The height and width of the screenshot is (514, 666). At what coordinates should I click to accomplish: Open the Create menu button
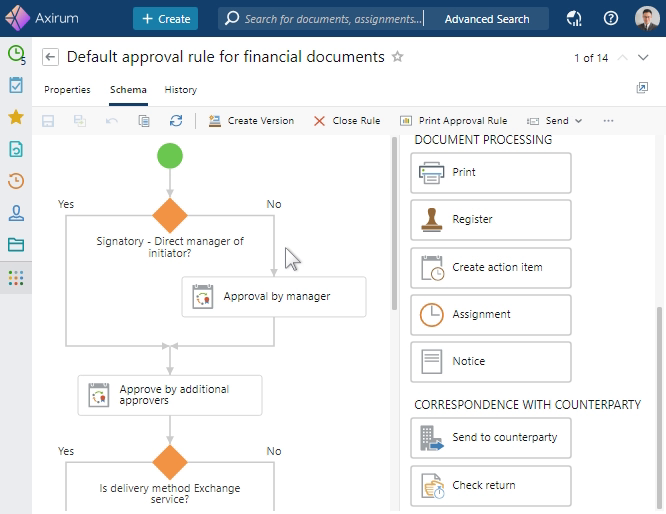click(x=165, y=19)
